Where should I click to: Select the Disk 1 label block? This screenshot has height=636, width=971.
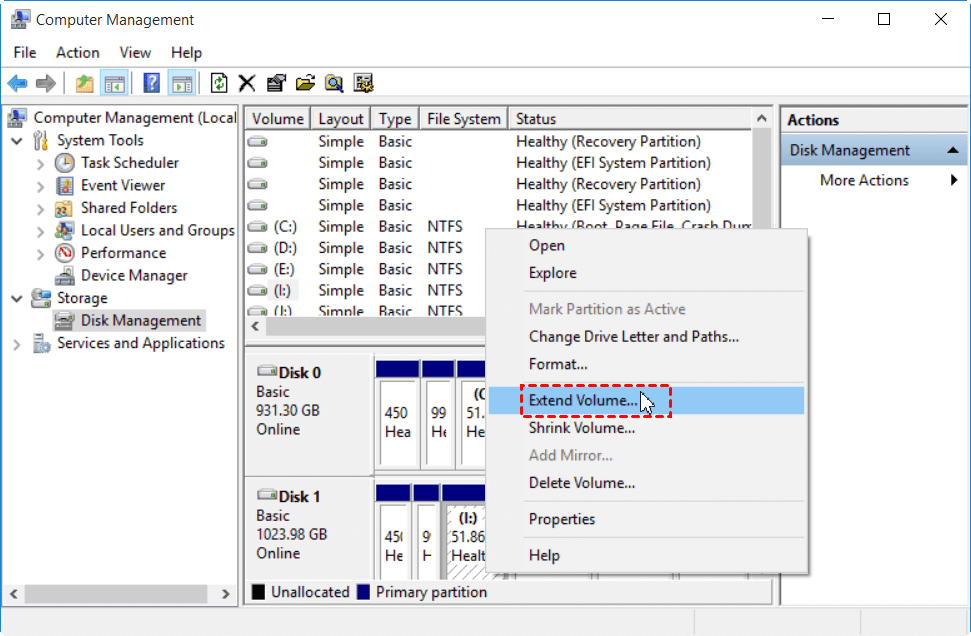click(309, 528)
